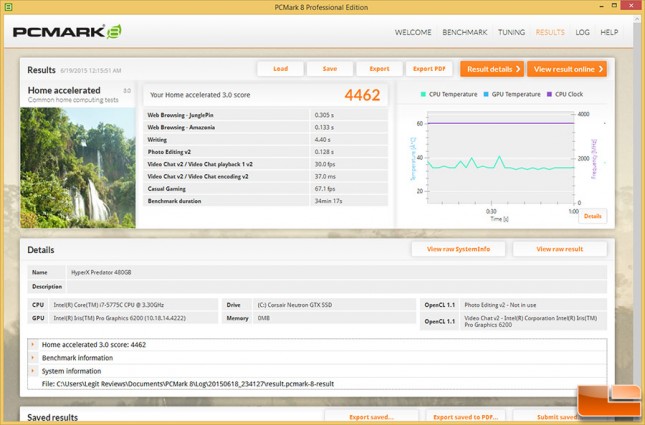Image resolution: width=645 pixels, height=425 pixels.
Task: Click View raw SystemInfo
Action: tap(458, 249)
